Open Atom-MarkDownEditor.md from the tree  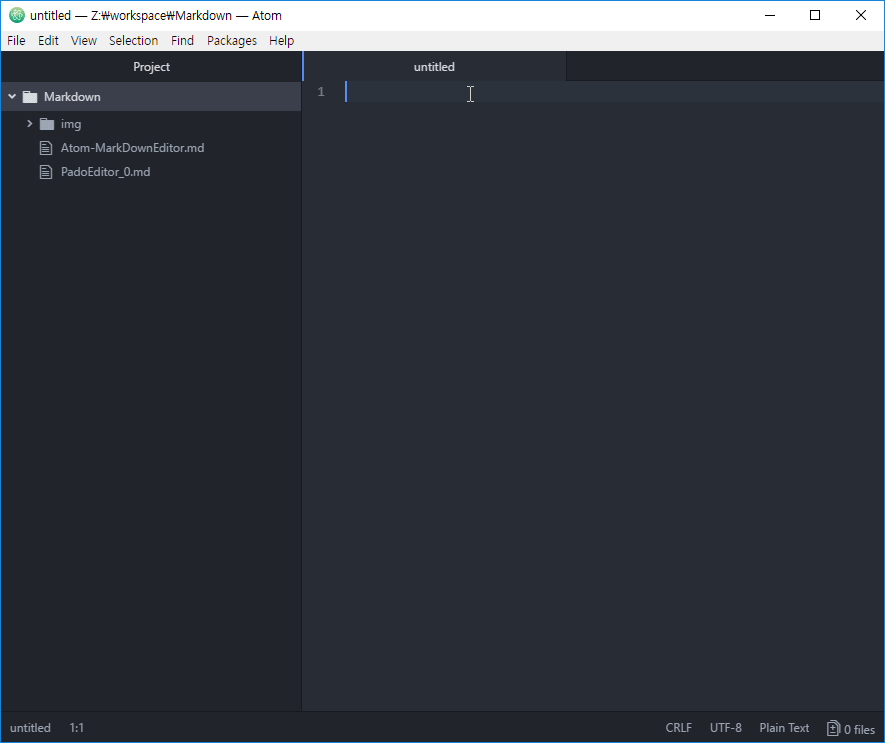click(132, 148)
